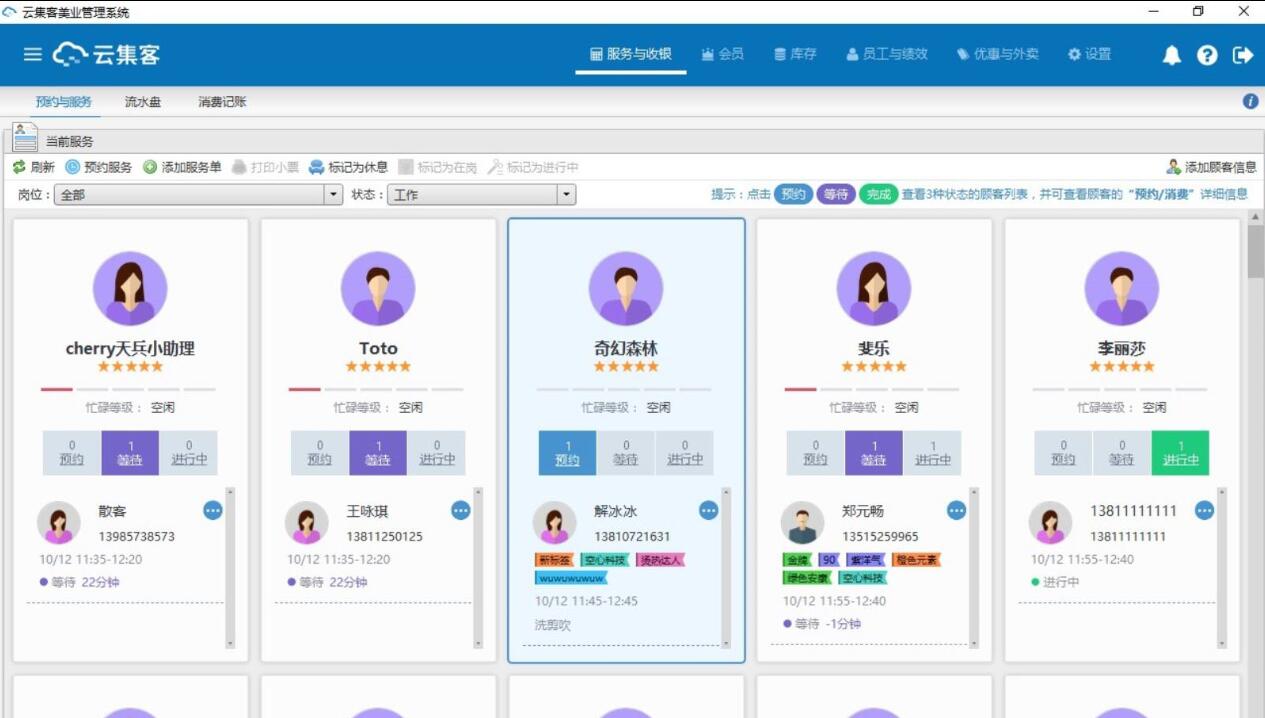1265x718 pixels.
Task: Open the help question mark icon
Action: point(1207,55)
